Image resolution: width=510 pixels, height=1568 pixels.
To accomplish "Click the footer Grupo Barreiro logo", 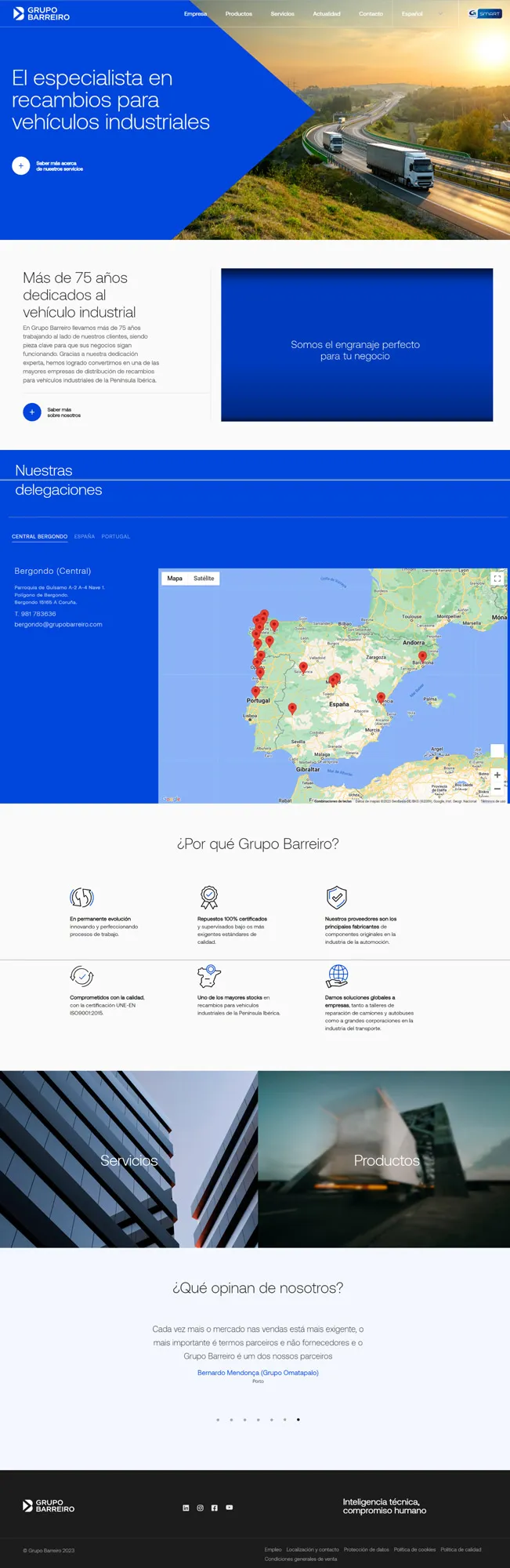I will pos(49,1506).
